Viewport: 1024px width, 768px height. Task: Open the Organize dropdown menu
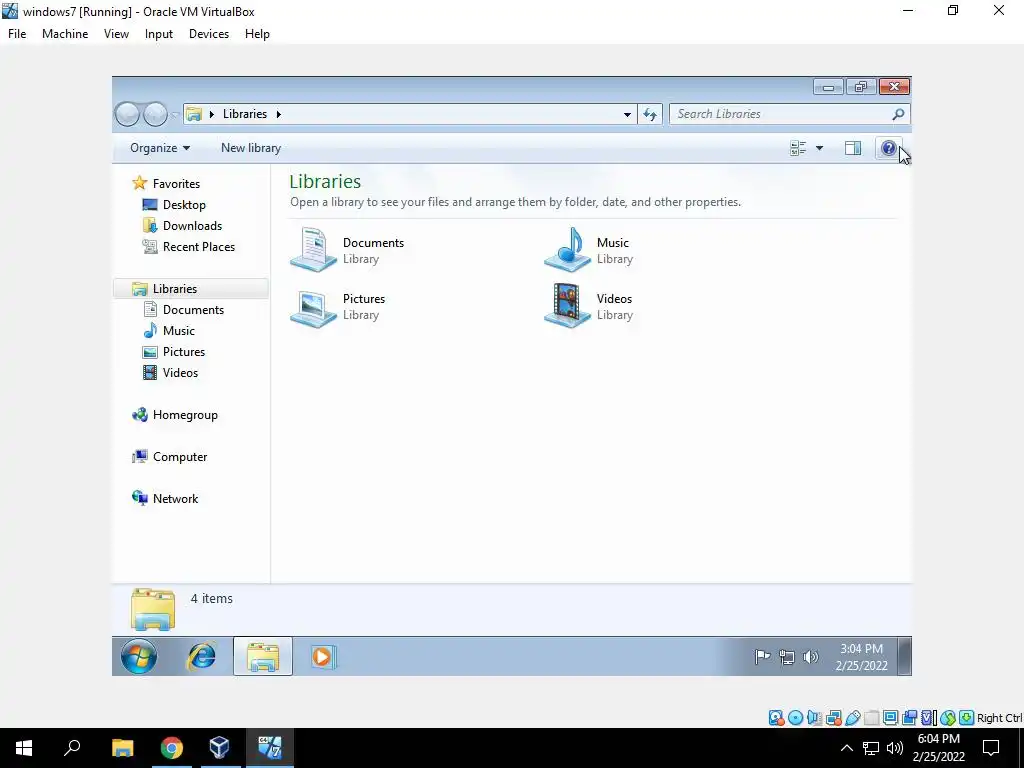[159, 148]
